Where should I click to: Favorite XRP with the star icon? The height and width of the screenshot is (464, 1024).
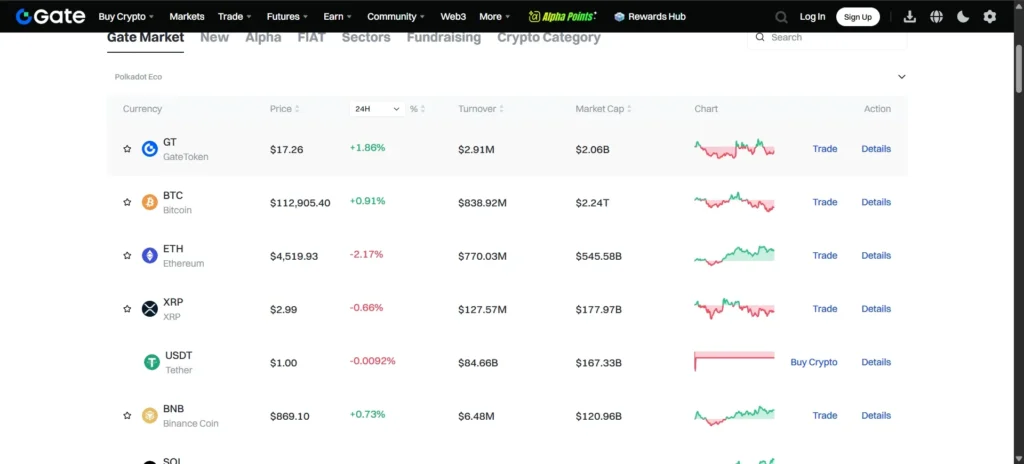(x=127, y=309)
